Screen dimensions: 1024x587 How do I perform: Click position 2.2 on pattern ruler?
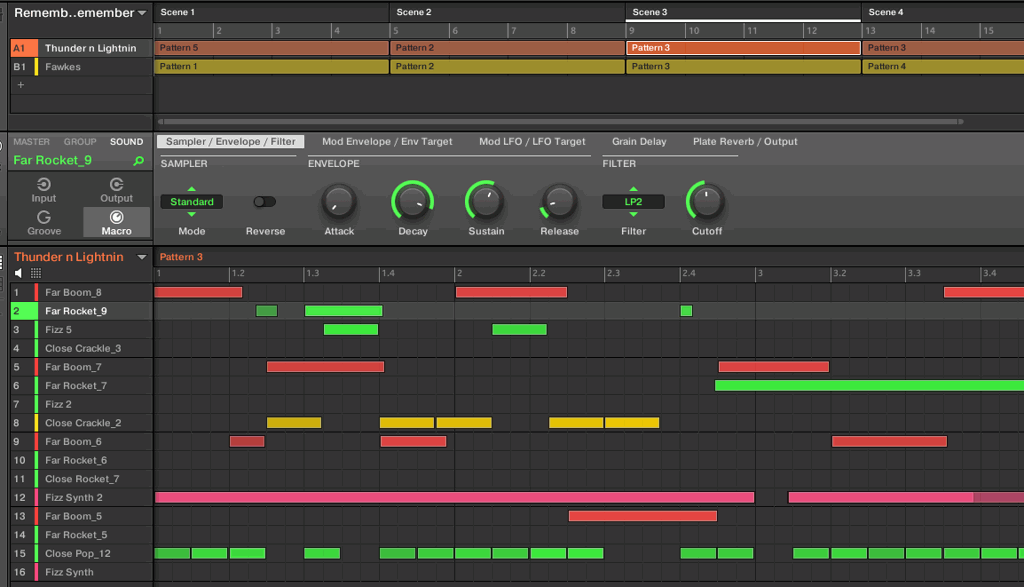pos(539,273)
